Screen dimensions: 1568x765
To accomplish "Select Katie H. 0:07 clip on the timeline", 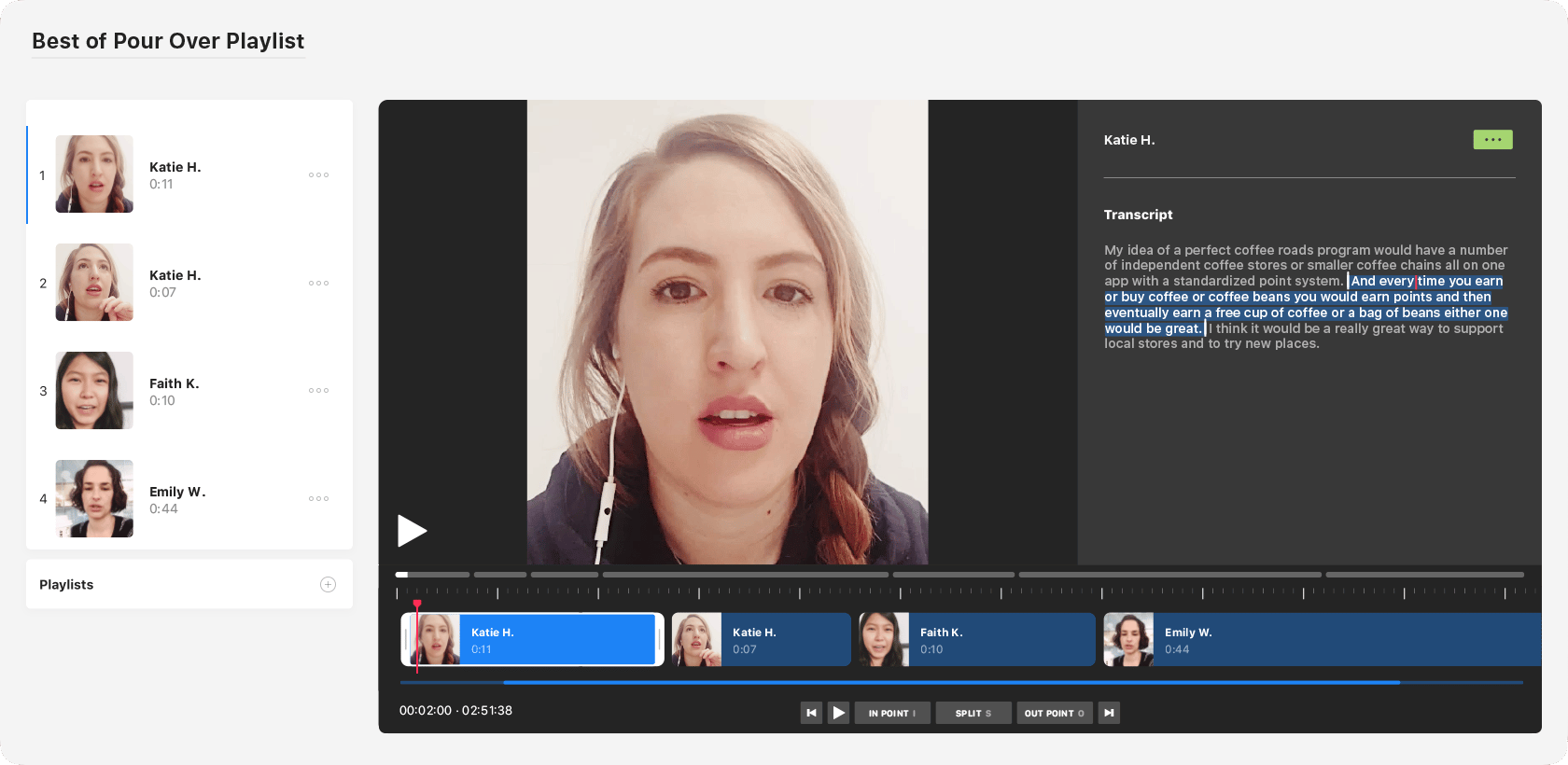I will coord(761,639).
